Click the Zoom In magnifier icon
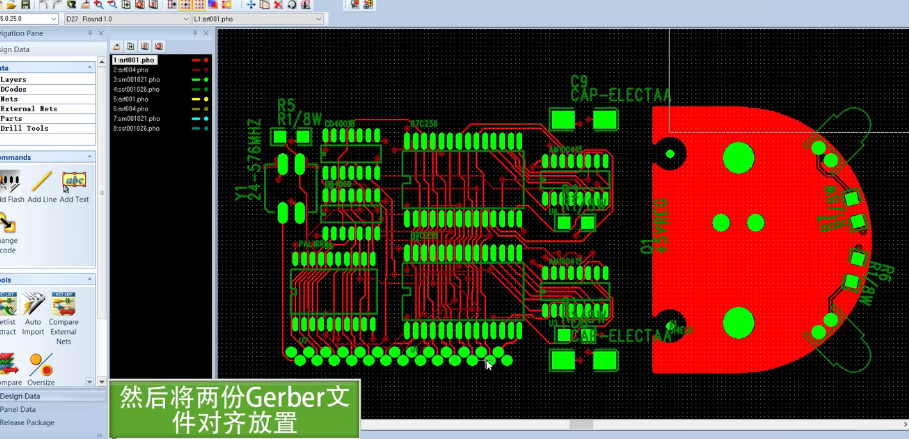Screen dimensions: 909x439 pyautogui.click(x=99, y=4)
